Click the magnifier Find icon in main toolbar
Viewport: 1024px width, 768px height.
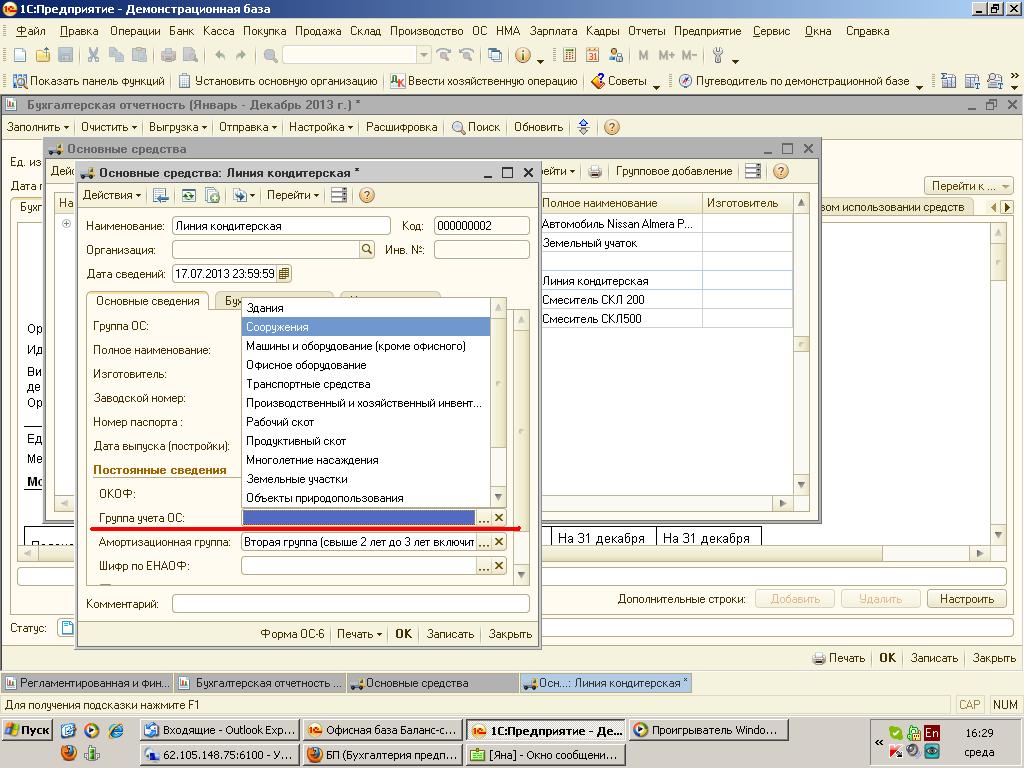270,56
